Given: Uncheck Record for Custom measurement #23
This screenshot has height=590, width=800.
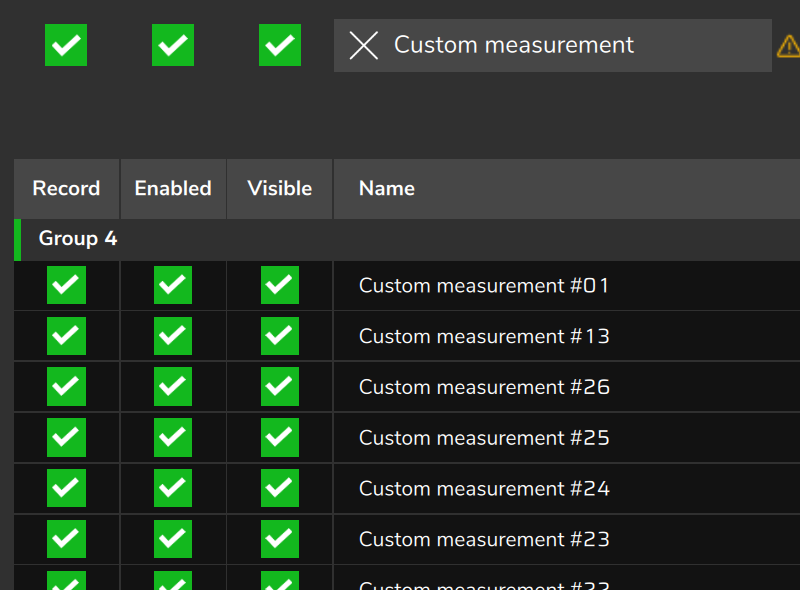Looking at the screenshot, I should click(66, 539).
